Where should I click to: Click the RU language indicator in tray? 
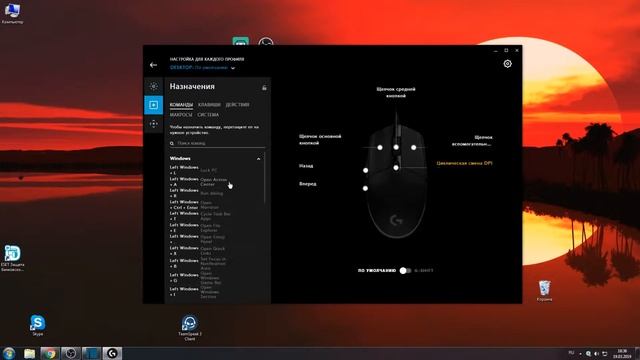(x=571, y=353)
